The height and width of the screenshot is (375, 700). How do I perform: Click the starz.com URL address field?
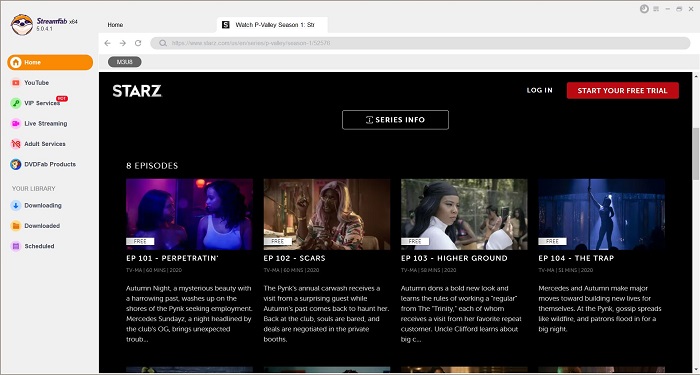[420, 43]
